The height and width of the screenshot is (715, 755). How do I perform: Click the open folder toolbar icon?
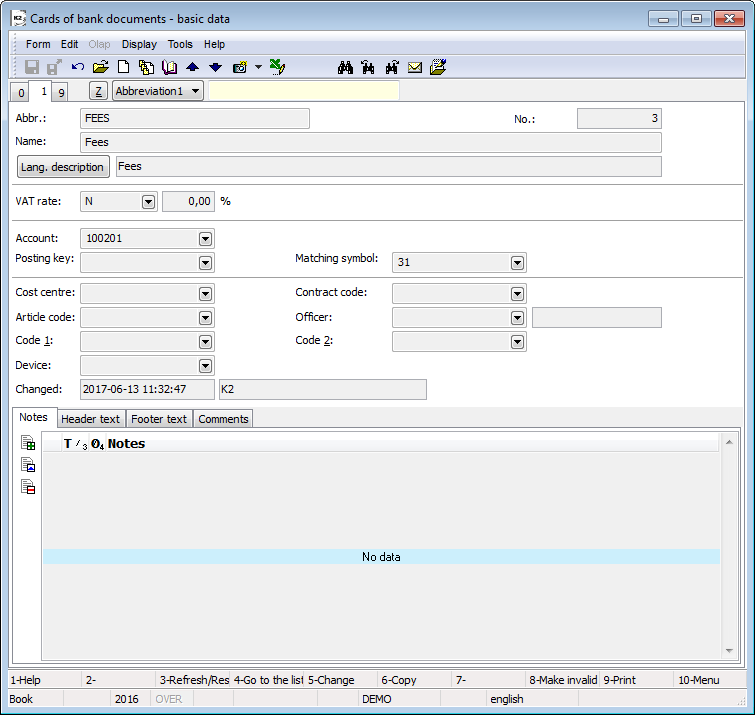(x=100, y=67)
